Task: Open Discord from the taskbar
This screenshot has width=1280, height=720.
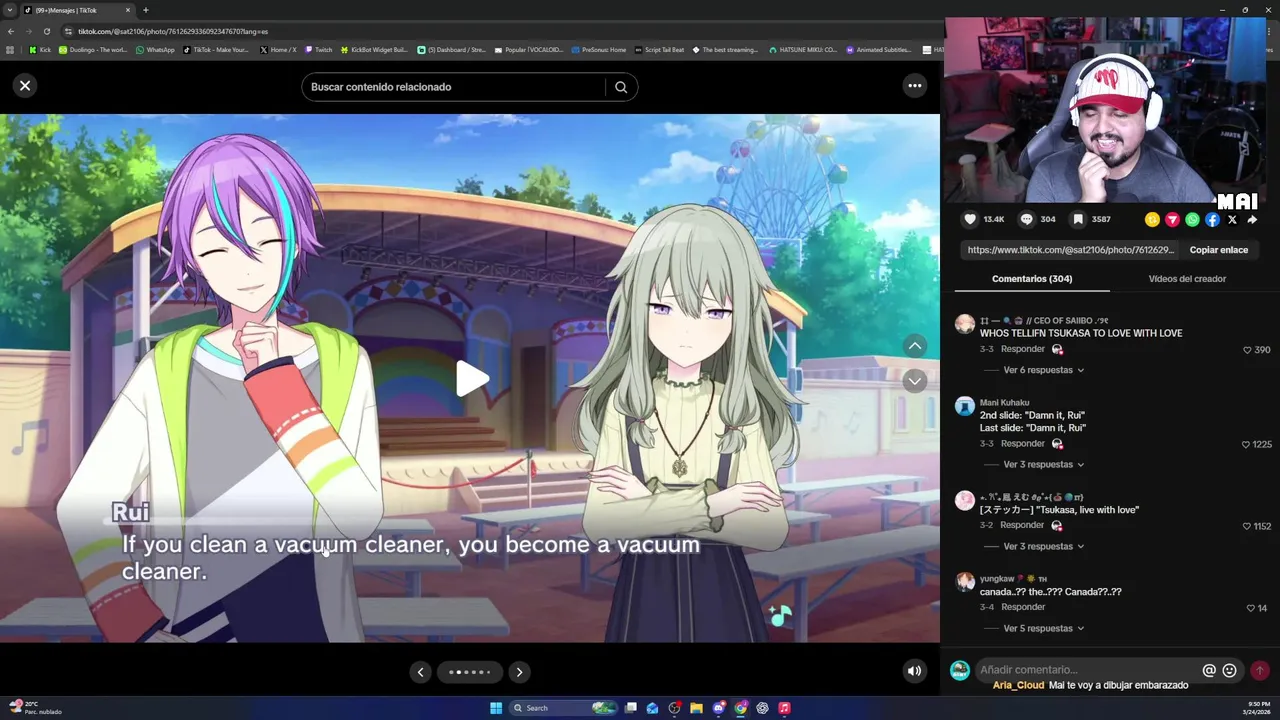Action: 718,708
